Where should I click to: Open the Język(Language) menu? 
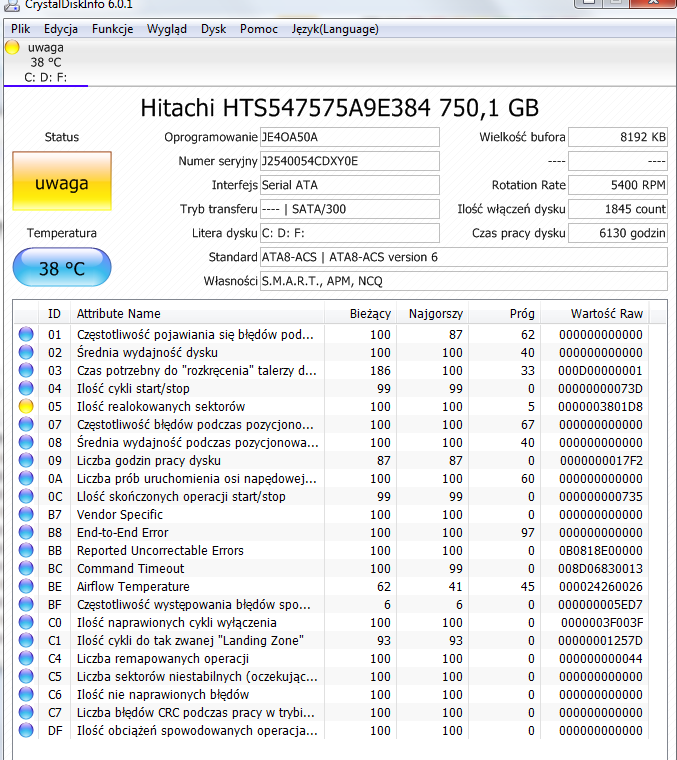(x=335, y=29)
